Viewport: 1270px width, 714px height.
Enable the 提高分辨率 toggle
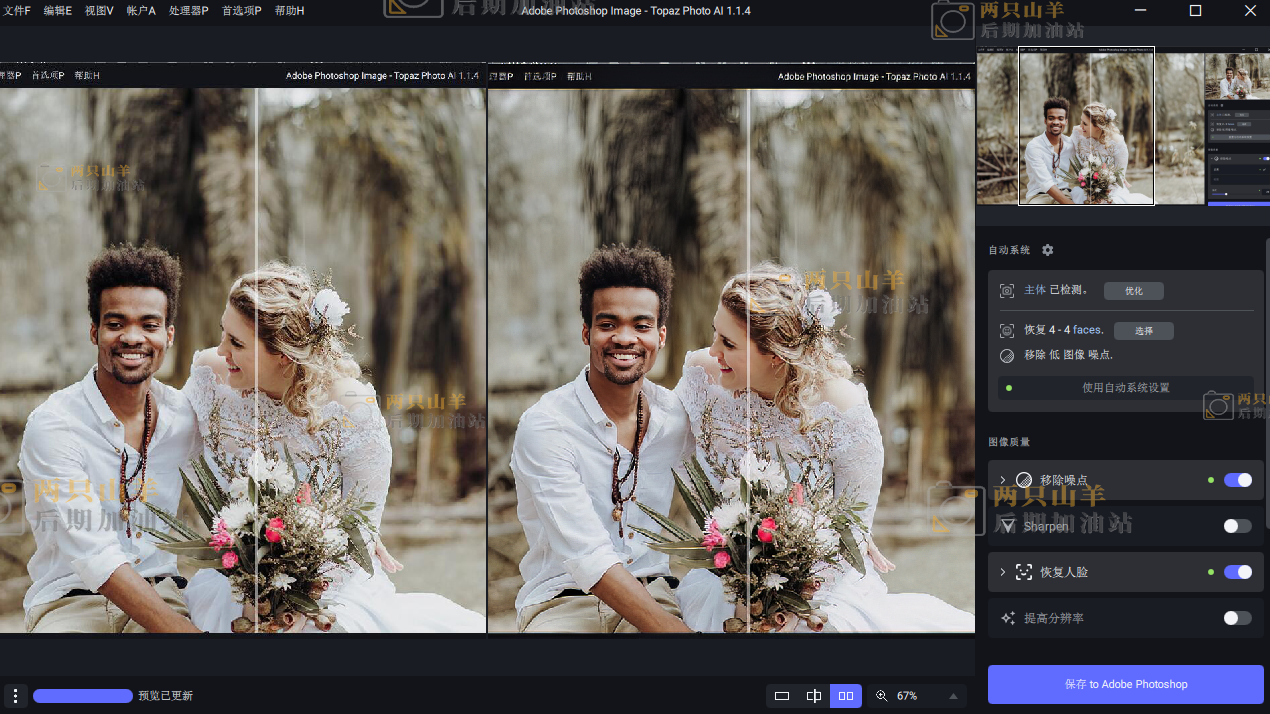click(x=1237, y=618)
